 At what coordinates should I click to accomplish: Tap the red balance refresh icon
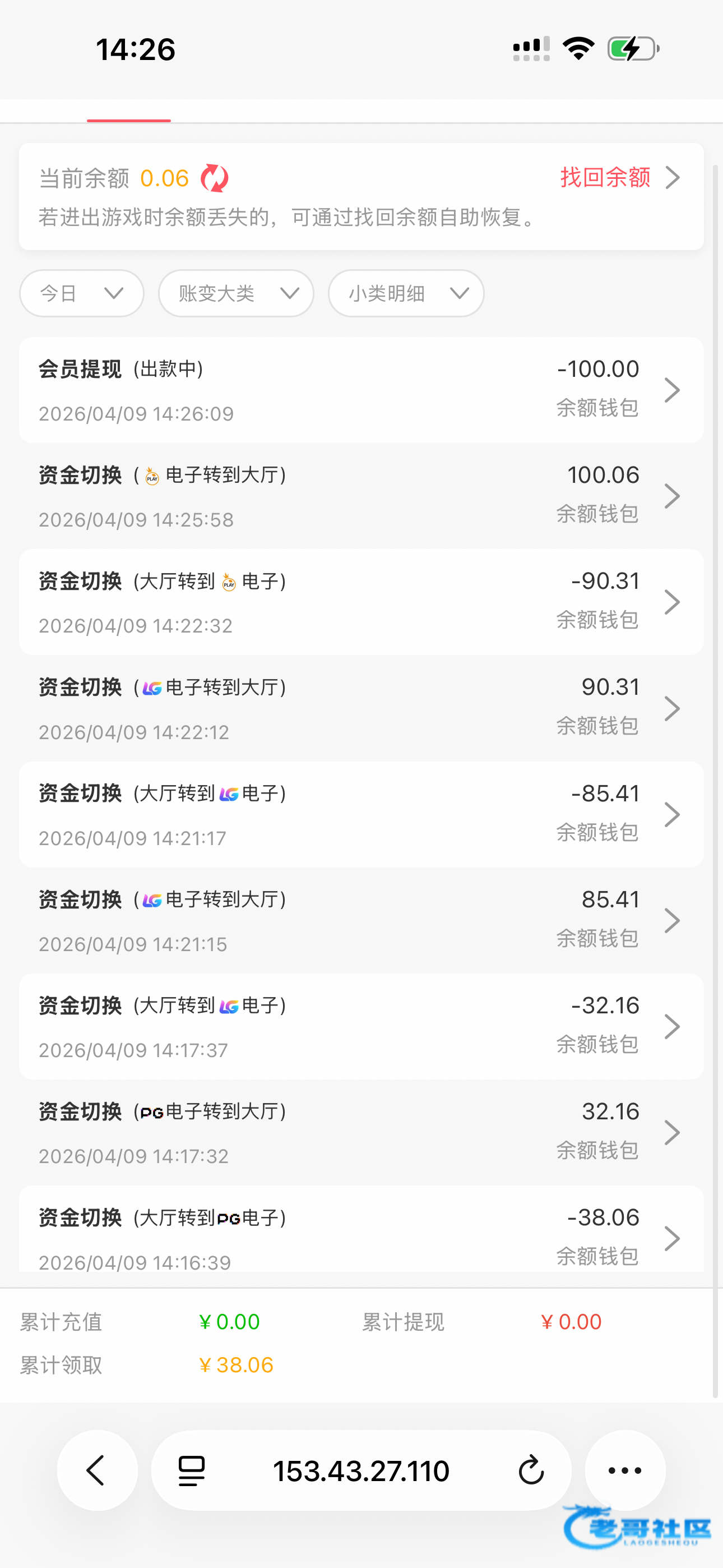(x=214, y=178)
